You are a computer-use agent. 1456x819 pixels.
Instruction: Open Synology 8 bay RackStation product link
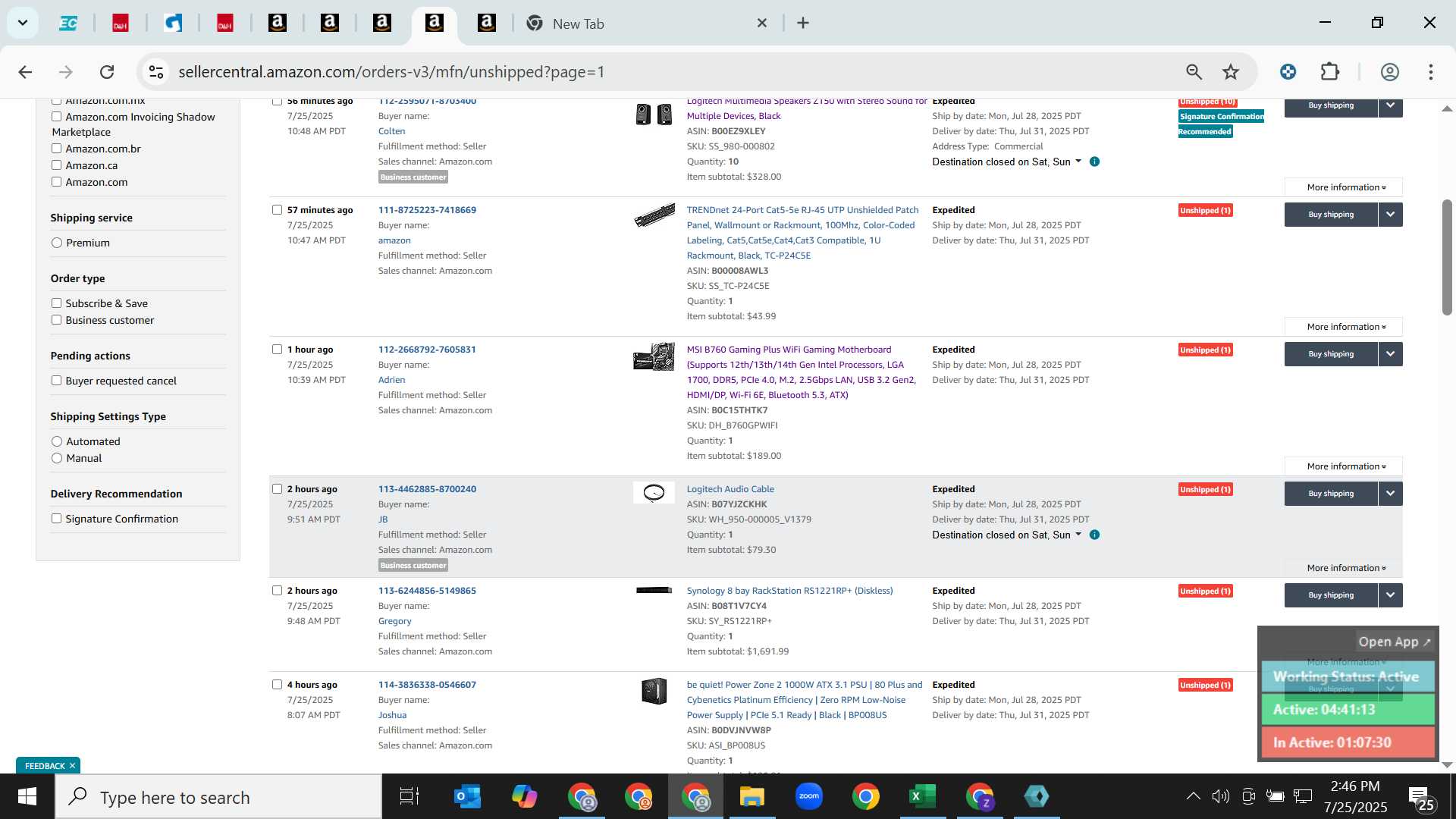pos(789,591)
